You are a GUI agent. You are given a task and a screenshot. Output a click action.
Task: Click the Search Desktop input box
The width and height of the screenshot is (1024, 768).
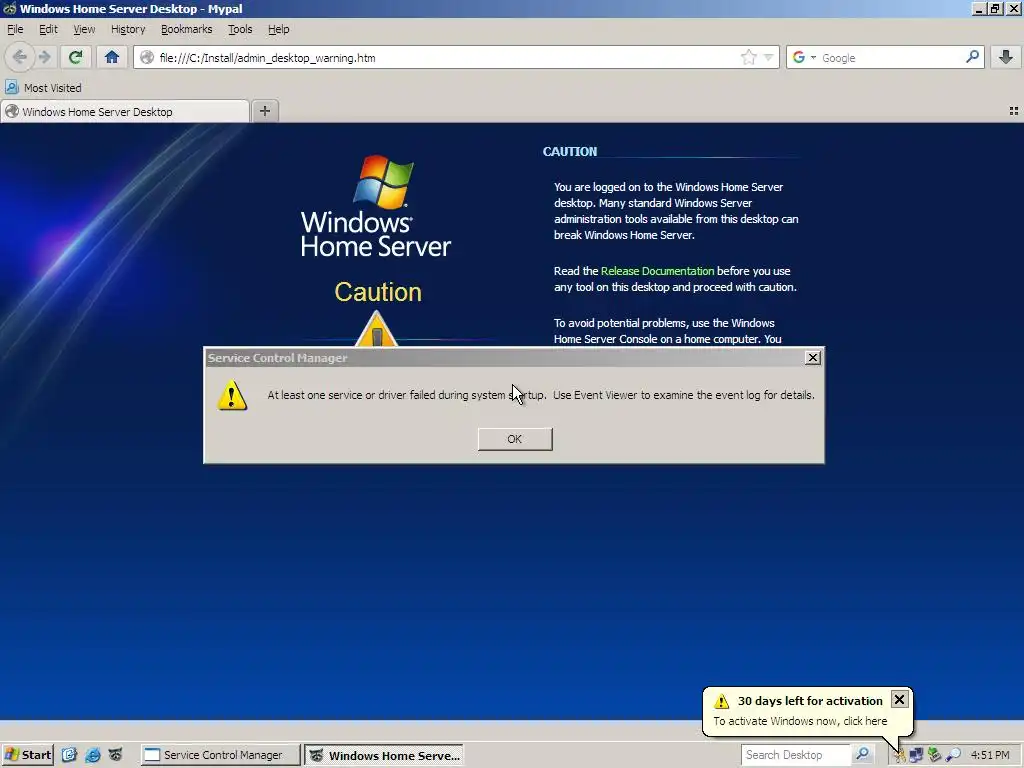click(796, 755)
